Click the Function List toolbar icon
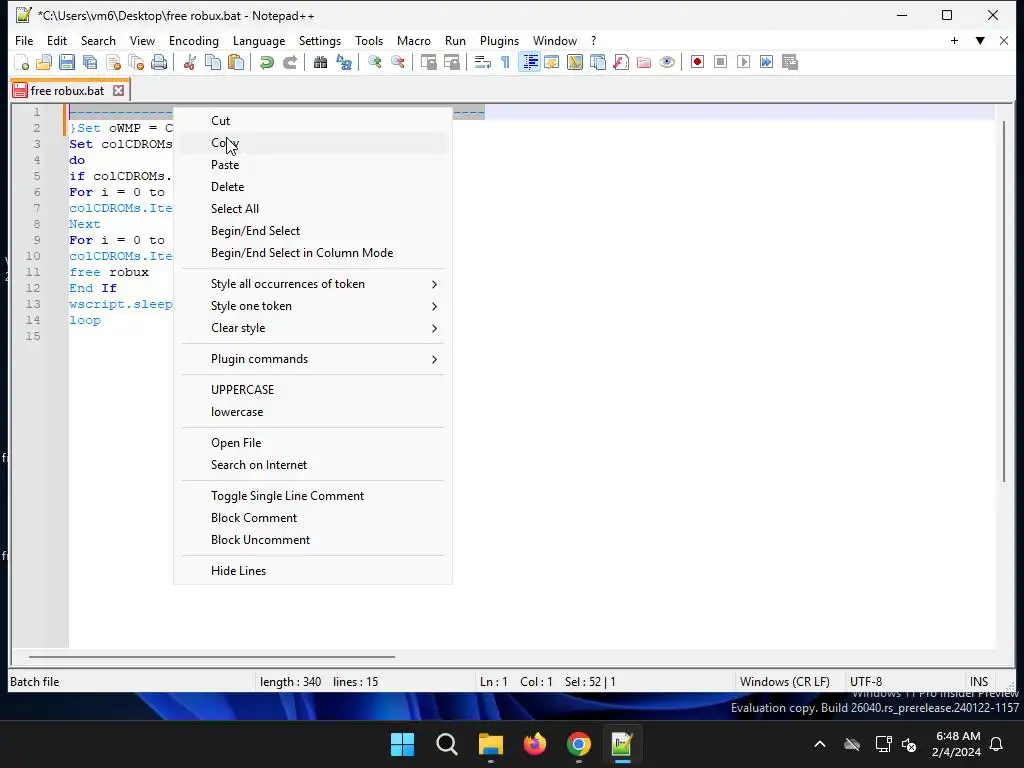Viewport: 1024px width, 768px height. coord(621,62)
